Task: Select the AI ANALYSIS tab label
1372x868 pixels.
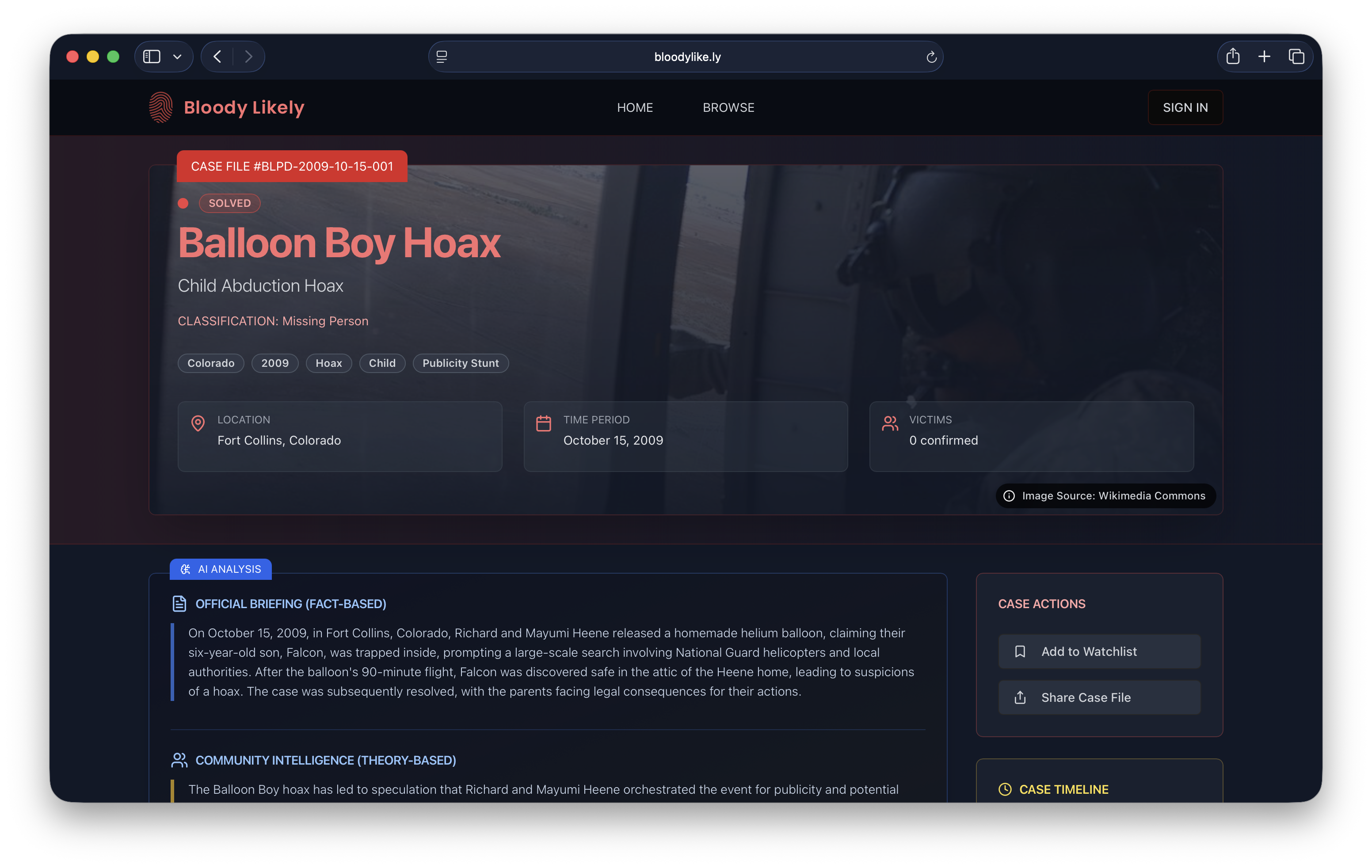Action: point(221,569)
